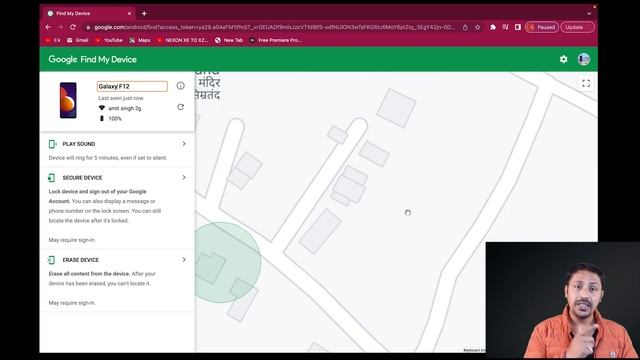Go back in Chrome browser
This screenshot has height=360, width=640.
pyautogui.click(x=48, y=27)
